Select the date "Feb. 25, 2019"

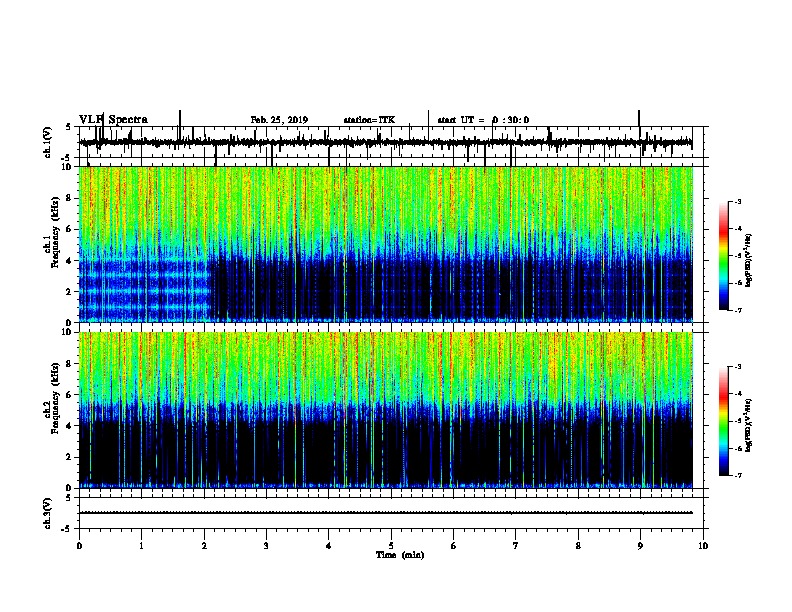tap(279, 120)
